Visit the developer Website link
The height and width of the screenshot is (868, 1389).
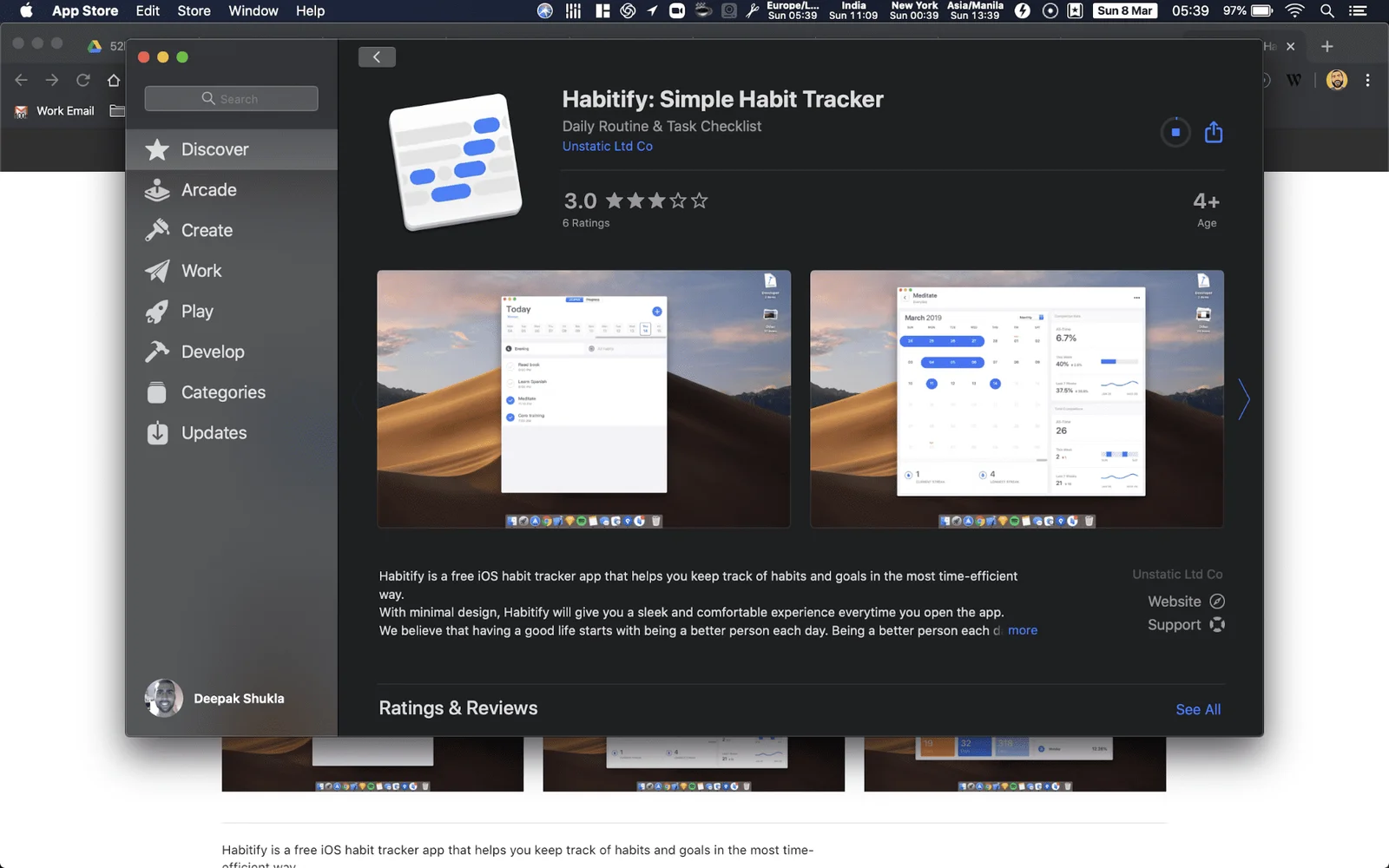(1186, 602)
